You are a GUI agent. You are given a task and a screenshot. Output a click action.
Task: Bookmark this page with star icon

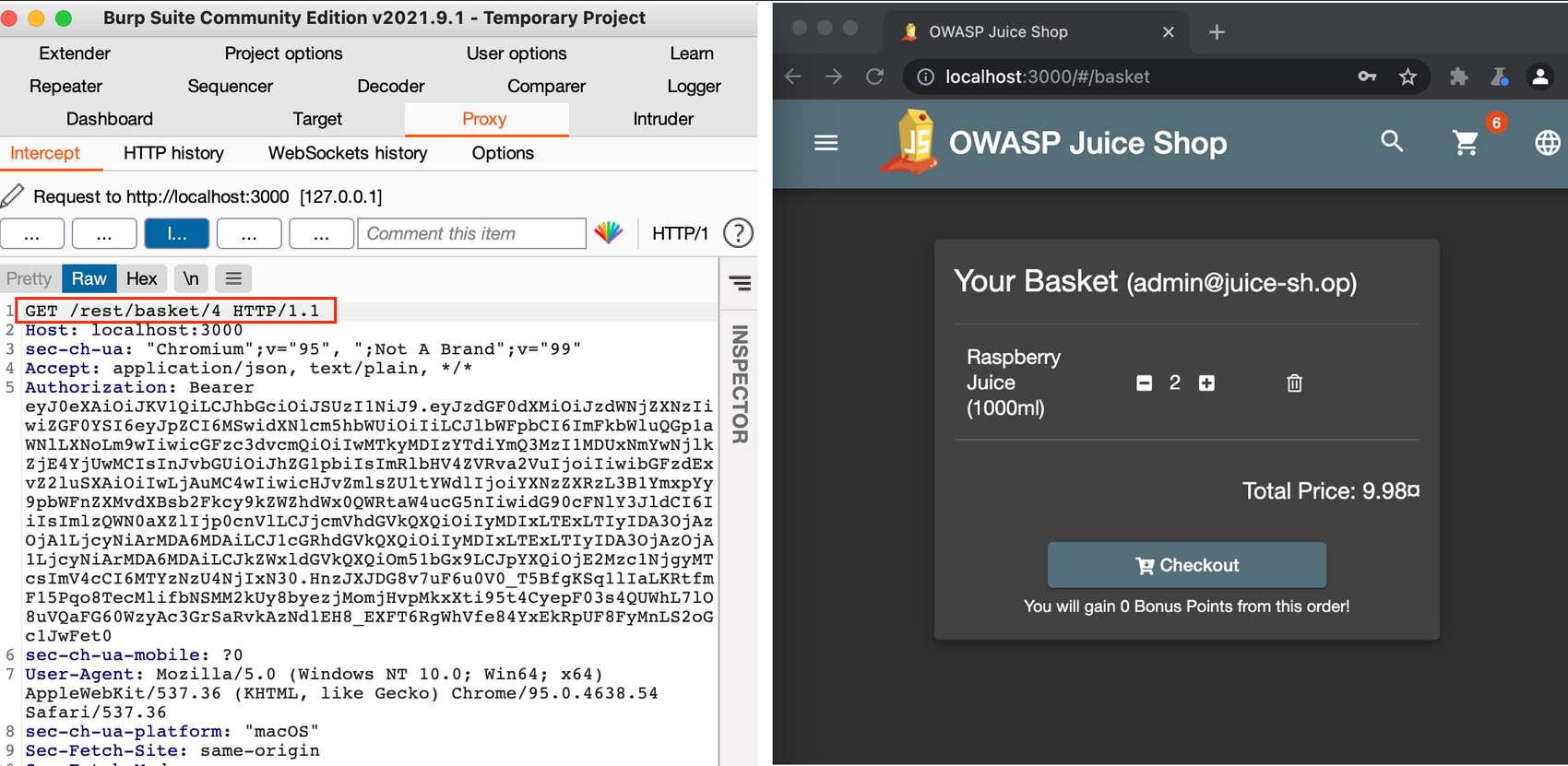1408,77
